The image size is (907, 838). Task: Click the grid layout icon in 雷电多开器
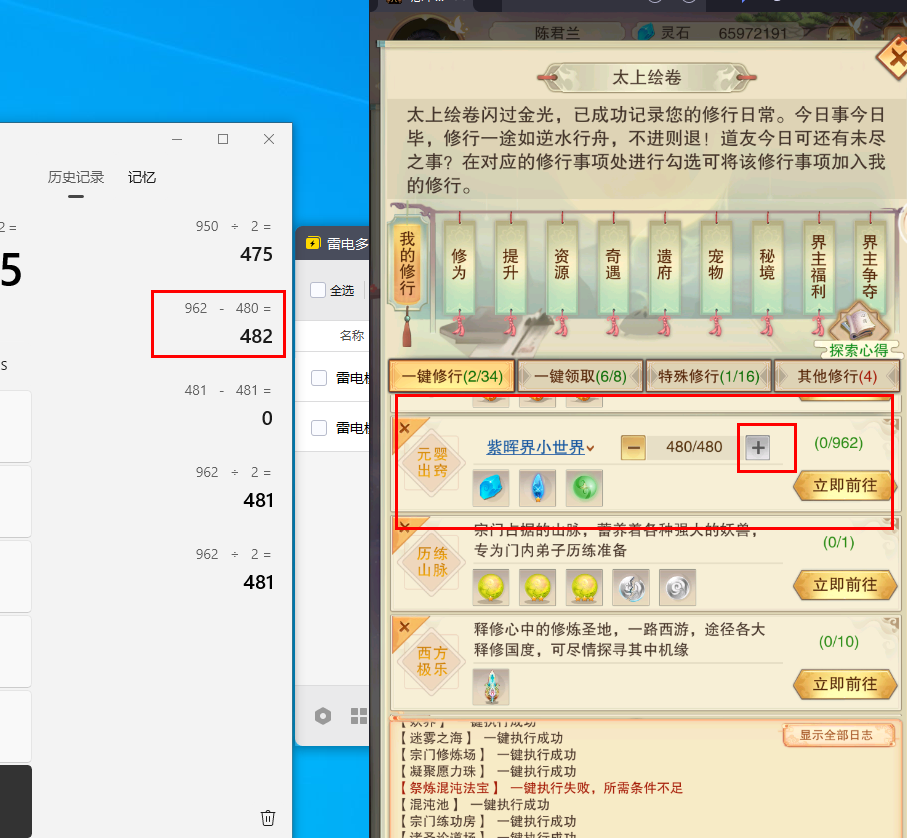pos(359,716)
